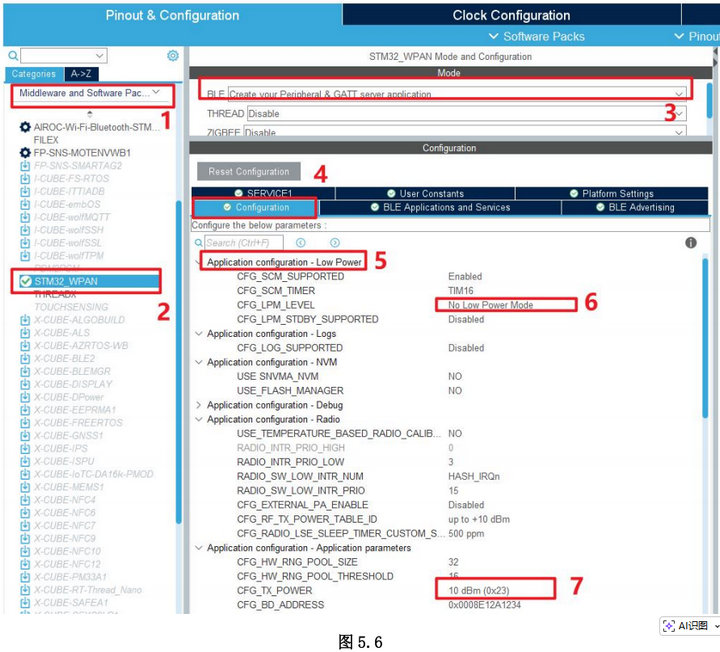Open the Middleware and Software Packs category dropdown
This screenshot has height=652, width=720.
(92, 93)
